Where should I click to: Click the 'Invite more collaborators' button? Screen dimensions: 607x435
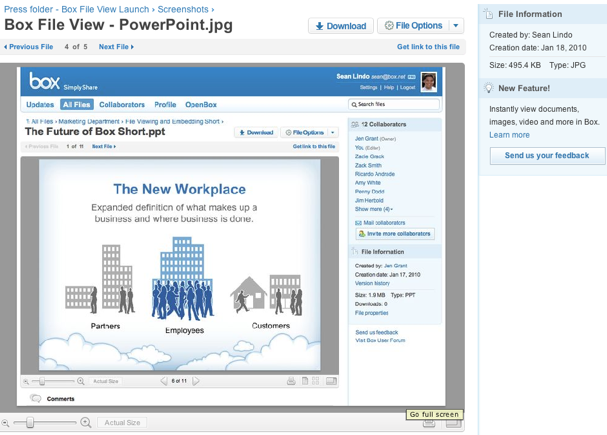395,234
